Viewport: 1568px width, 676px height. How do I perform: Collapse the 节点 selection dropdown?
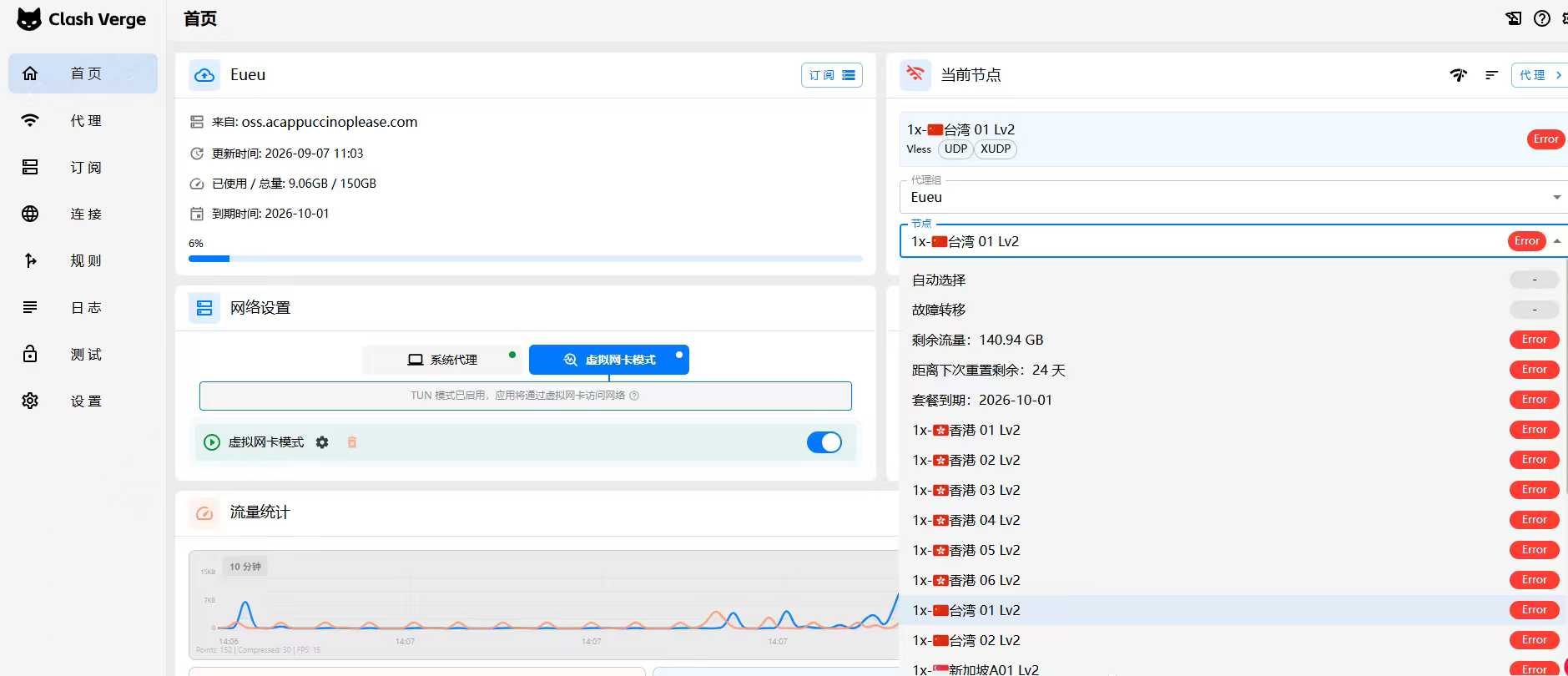[x=1557, y=241]
